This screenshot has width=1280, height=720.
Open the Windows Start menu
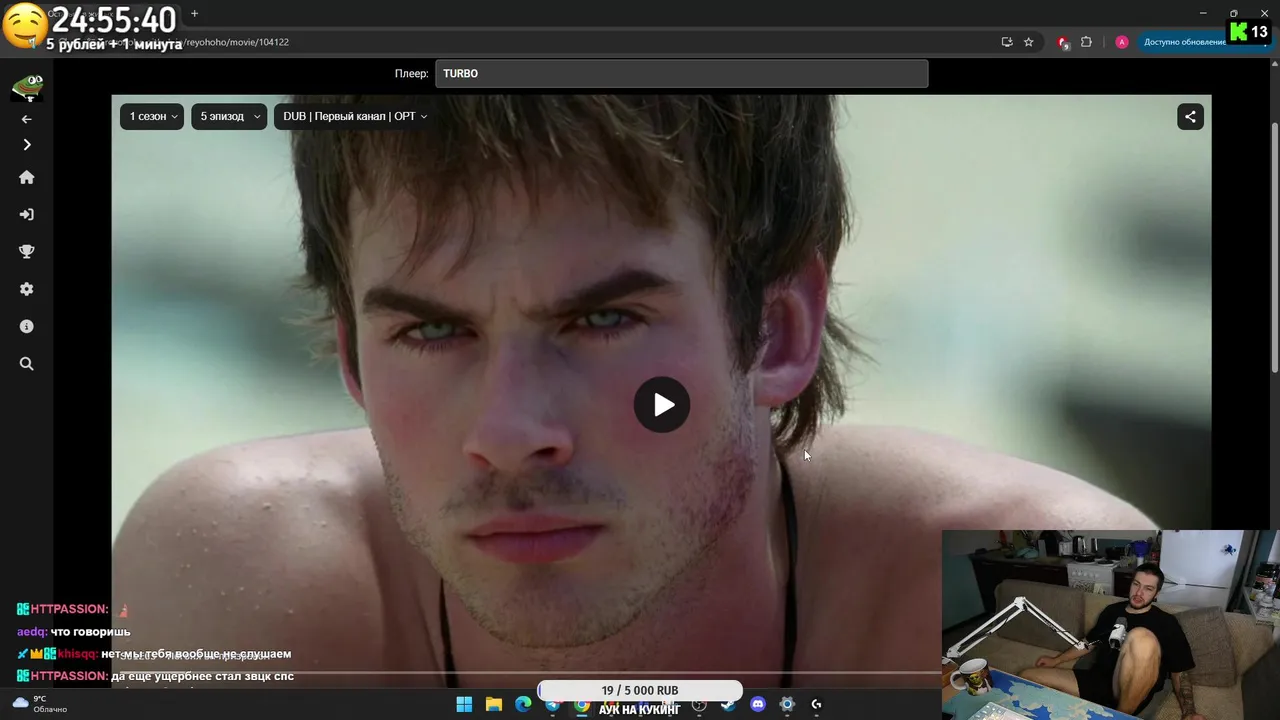tap(464, 704)
